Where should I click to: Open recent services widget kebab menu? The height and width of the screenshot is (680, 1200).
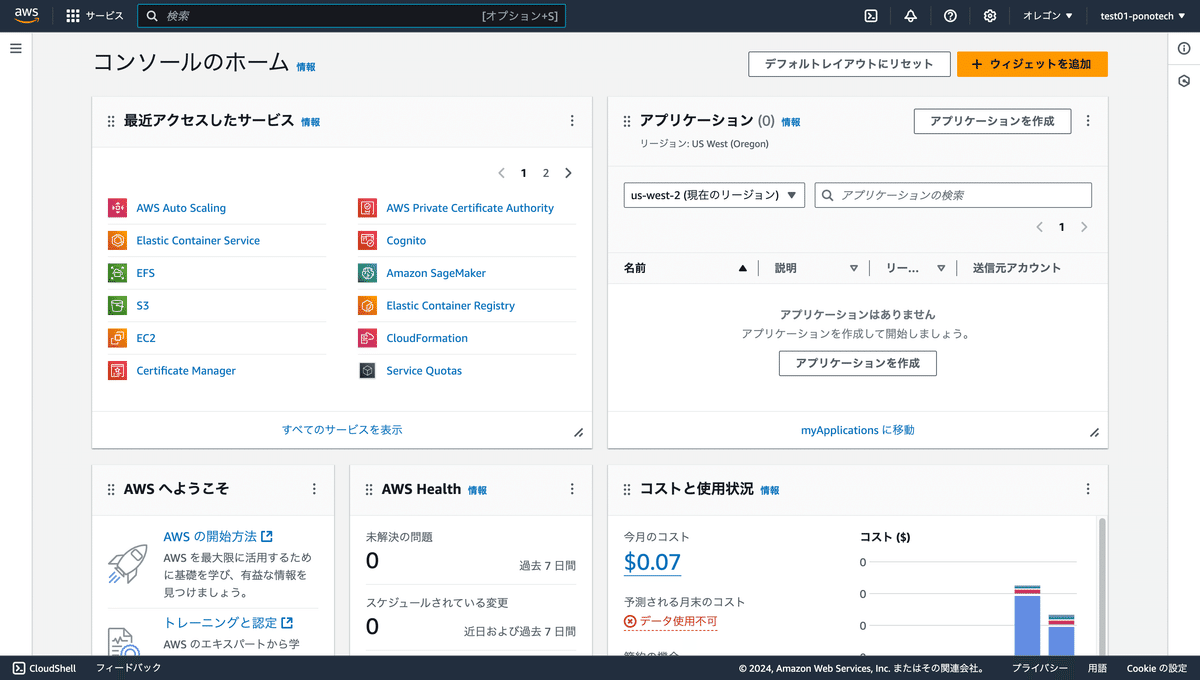click(572, 121)
